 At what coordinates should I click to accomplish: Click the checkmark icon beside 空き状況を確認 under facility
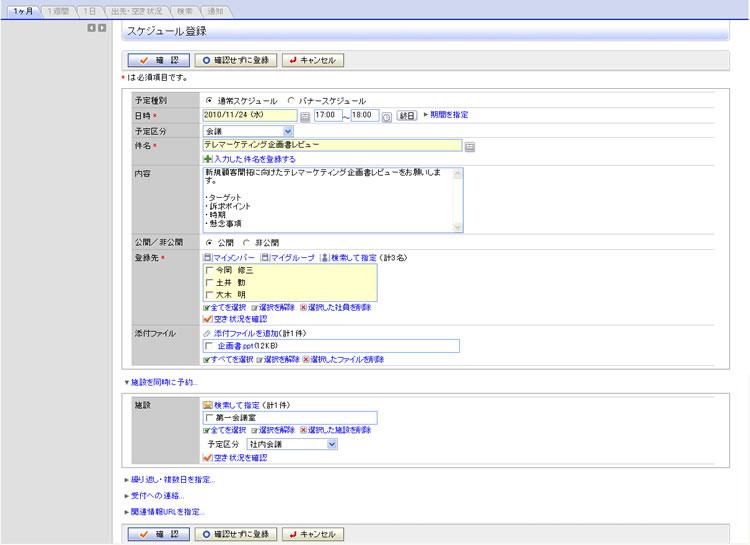(x=207, y=457)
